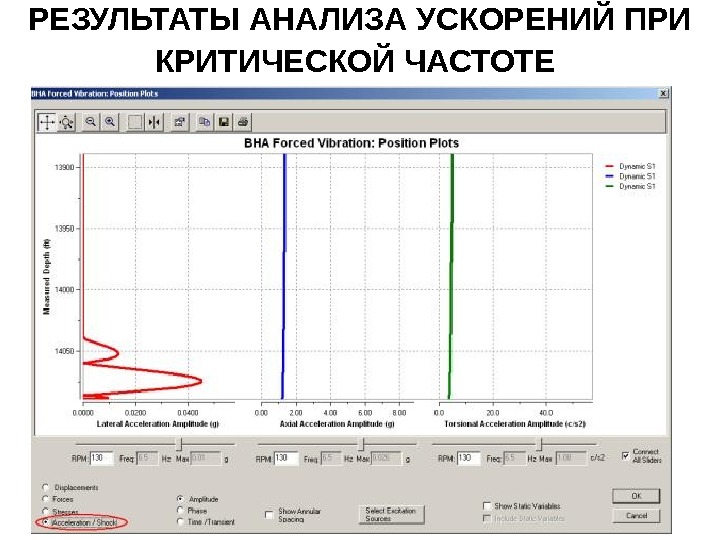Click the 13950 depth axis tick label
The image size is (720, 540).
(x=64, y=229)
